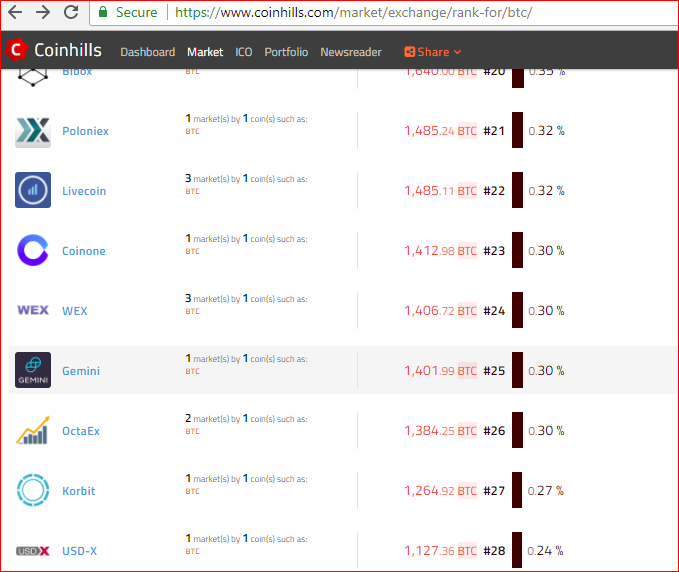Open the Poloniex exchange link
Viewport: 679px width, 572px height.
[85, 131]
